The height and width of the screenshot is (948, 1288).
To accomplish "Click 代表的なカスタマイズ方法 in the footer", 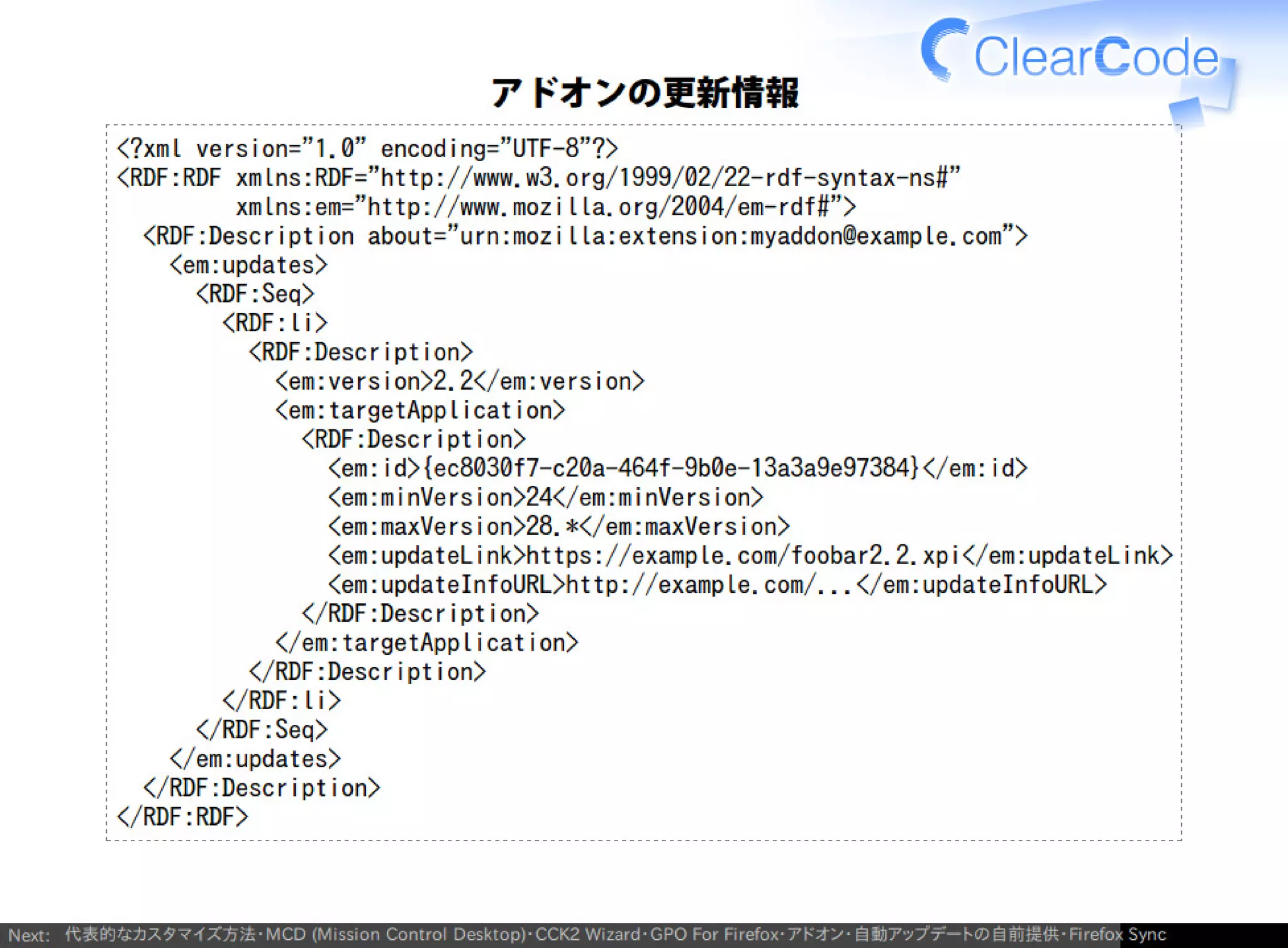I will 160,935.
